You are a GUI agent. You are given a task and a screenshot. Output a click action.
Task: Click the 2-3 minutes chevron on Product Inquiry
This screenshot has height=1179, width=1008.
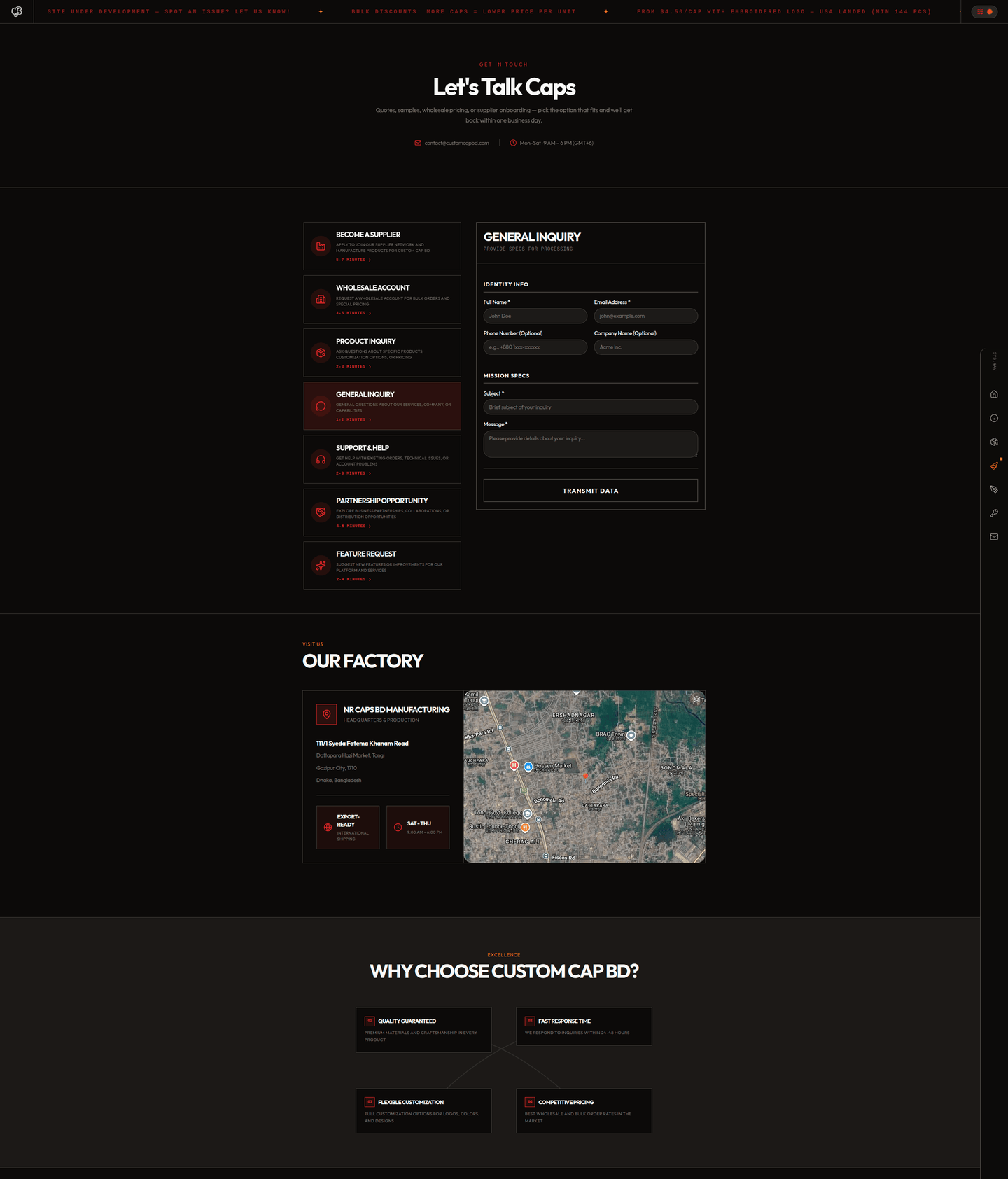click(x=370, y=366)
